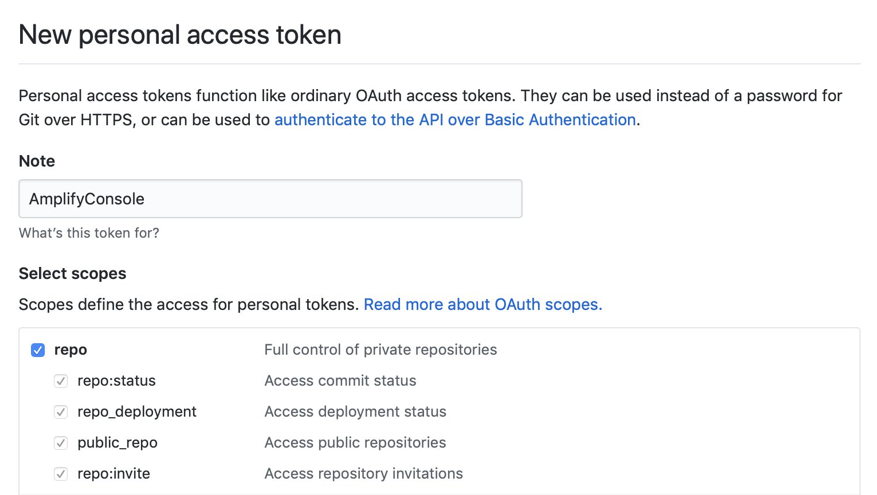
Task: Click the New personal access token heading
Action: pos(180,35)
